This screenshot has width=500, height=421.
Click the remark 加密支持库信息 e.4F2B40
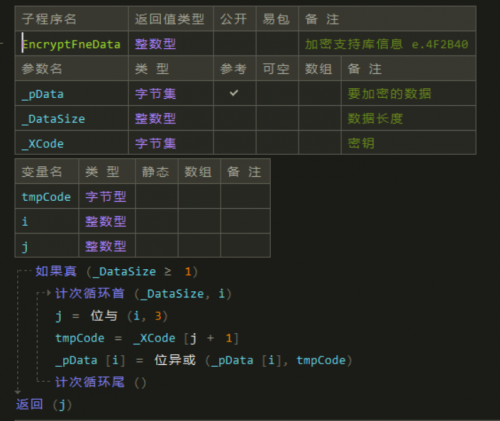[387, 44]
